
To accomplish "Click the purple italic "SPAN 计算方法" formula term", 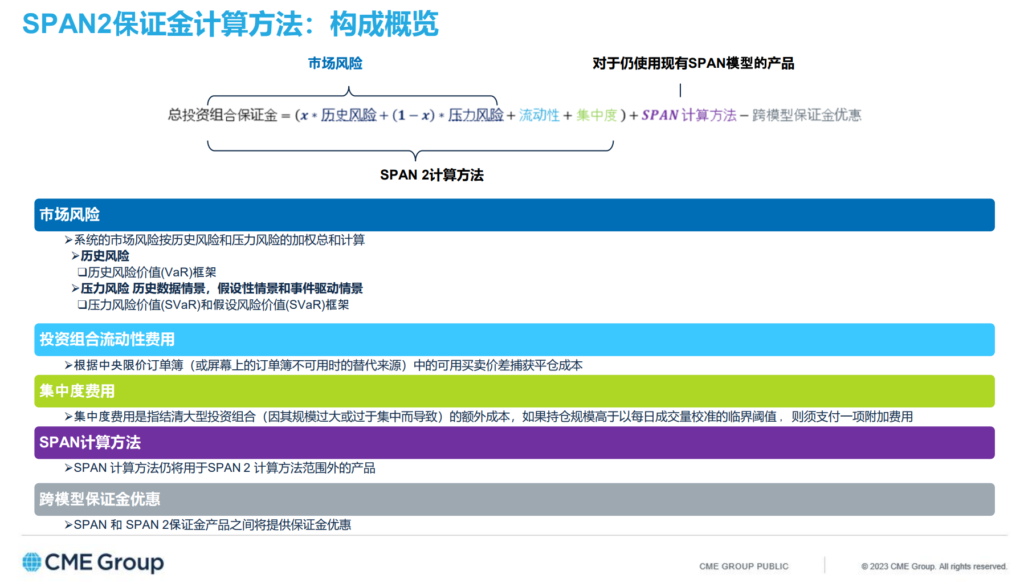I will pyautogui.click(x=689, y=116).
